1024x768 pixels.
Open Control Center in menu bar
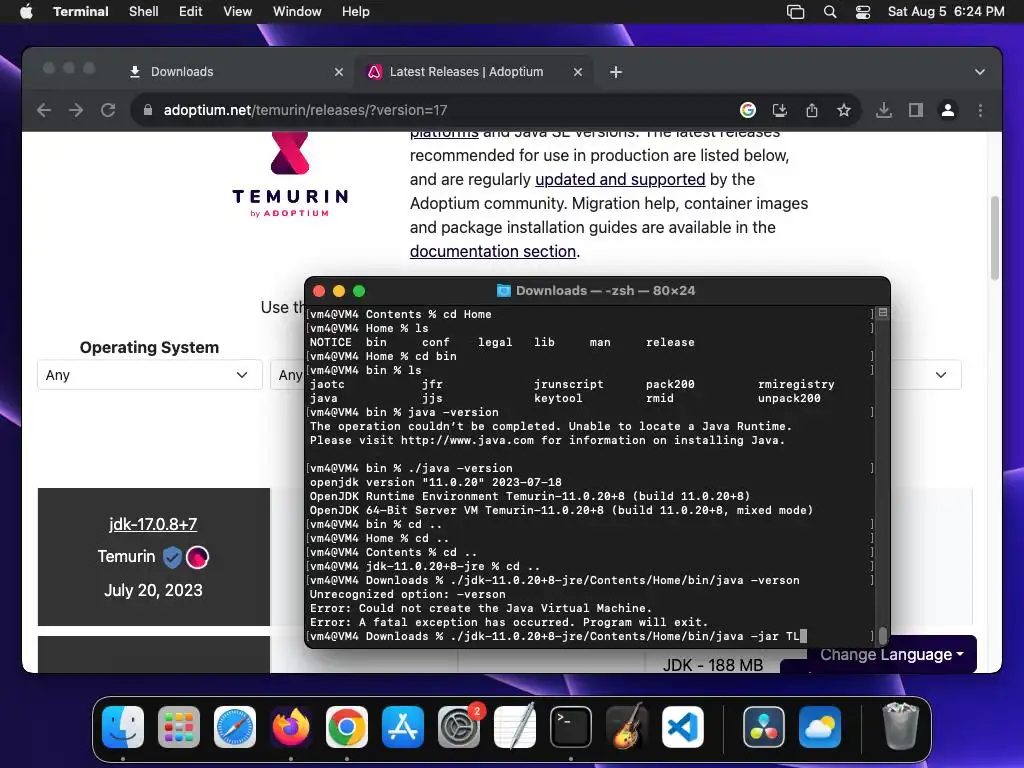click(863, 12)
